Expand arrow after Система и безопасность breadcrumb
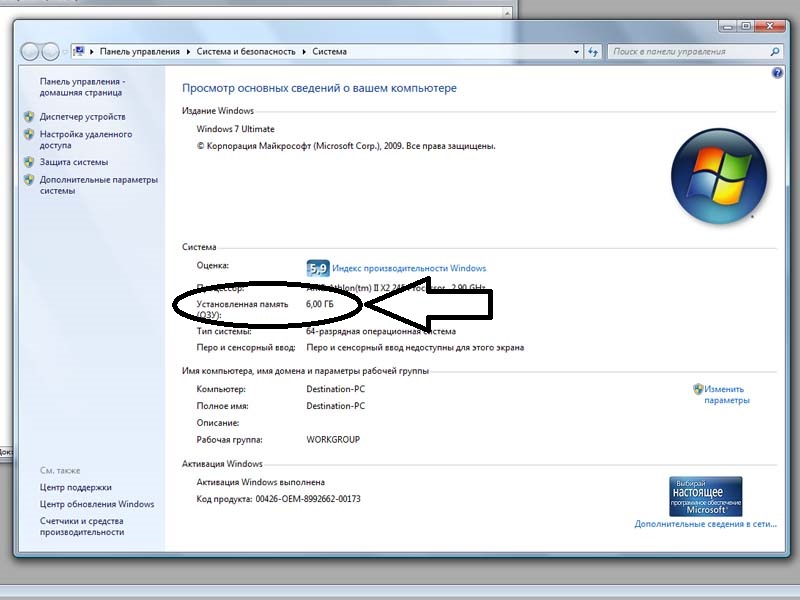 [x=304, y=52]
